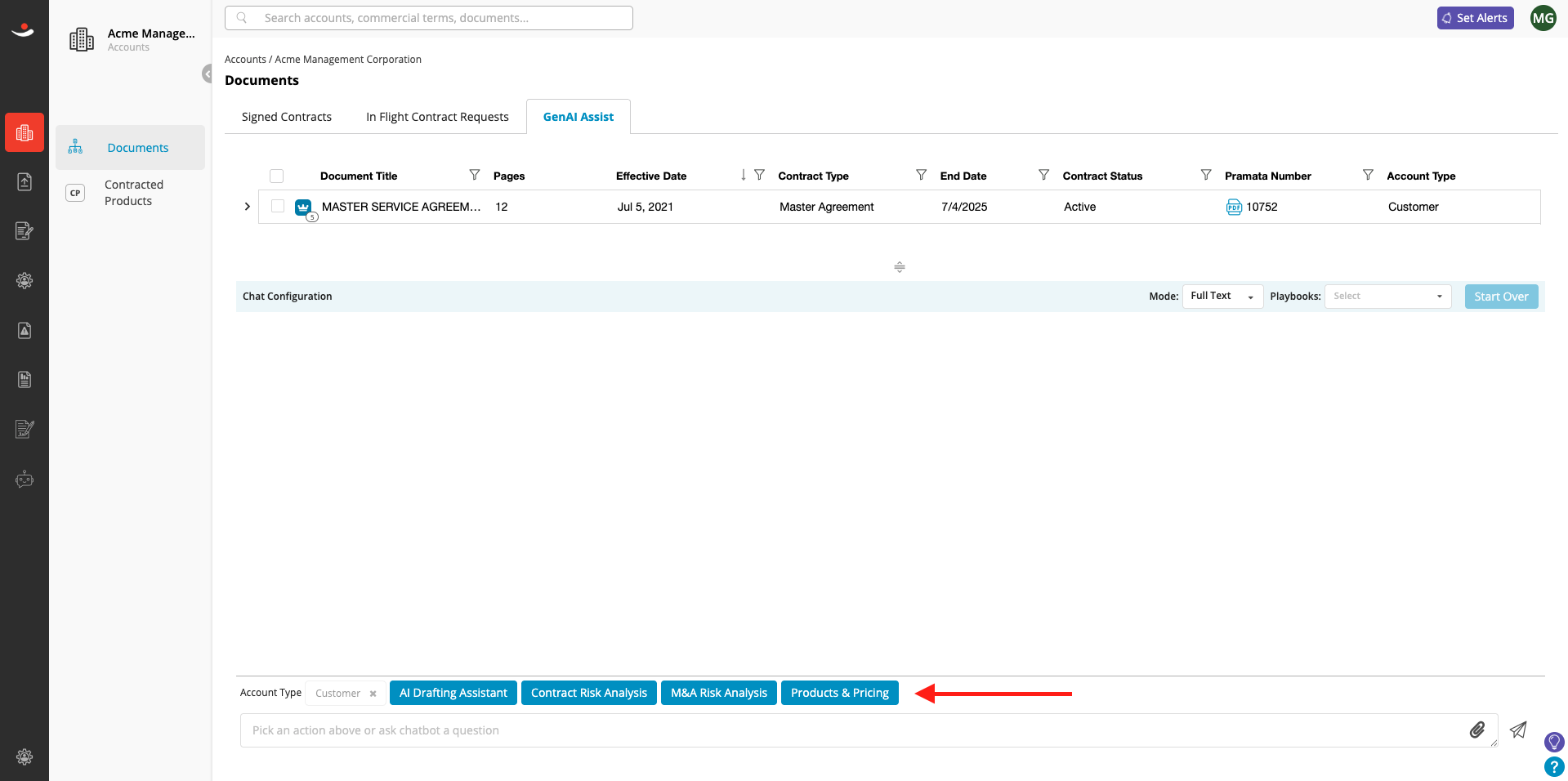Open the help question mark icon

pyautogui.click(x=1554, y=767)
